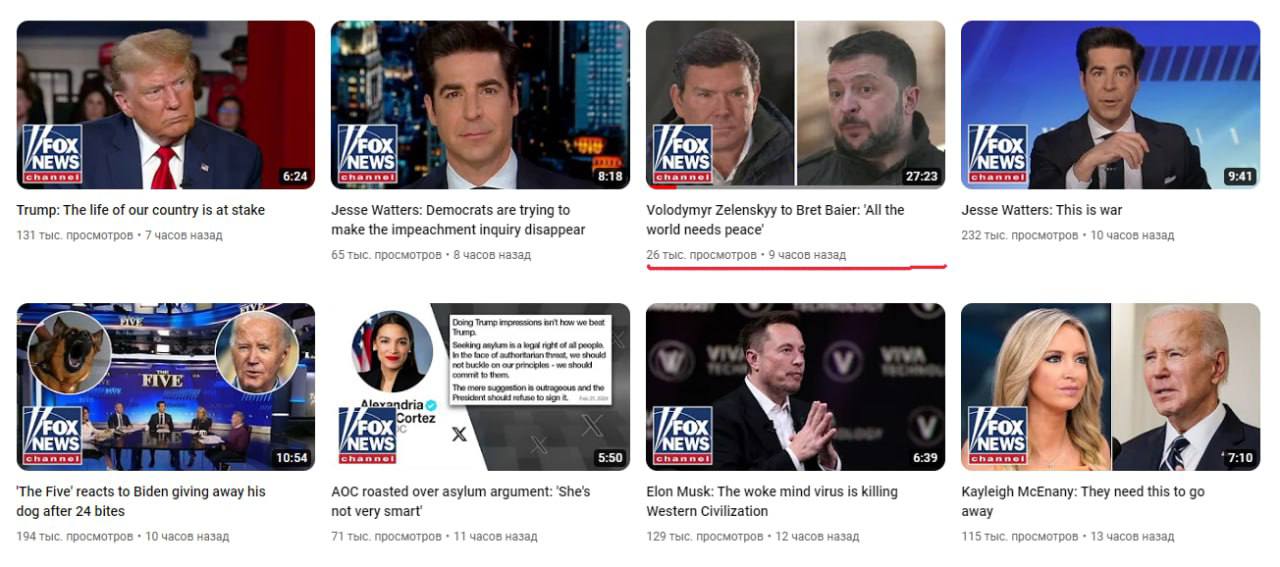Open the Elon Musk Viva Technology thumbnail

click(796, 387)
